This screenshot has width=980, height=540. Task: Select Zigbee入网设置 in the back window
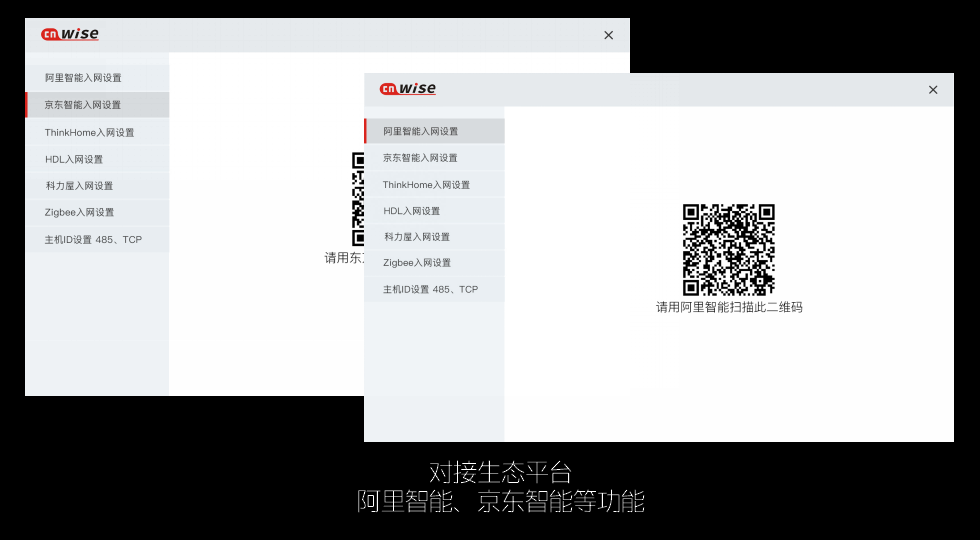pos(79,212)
